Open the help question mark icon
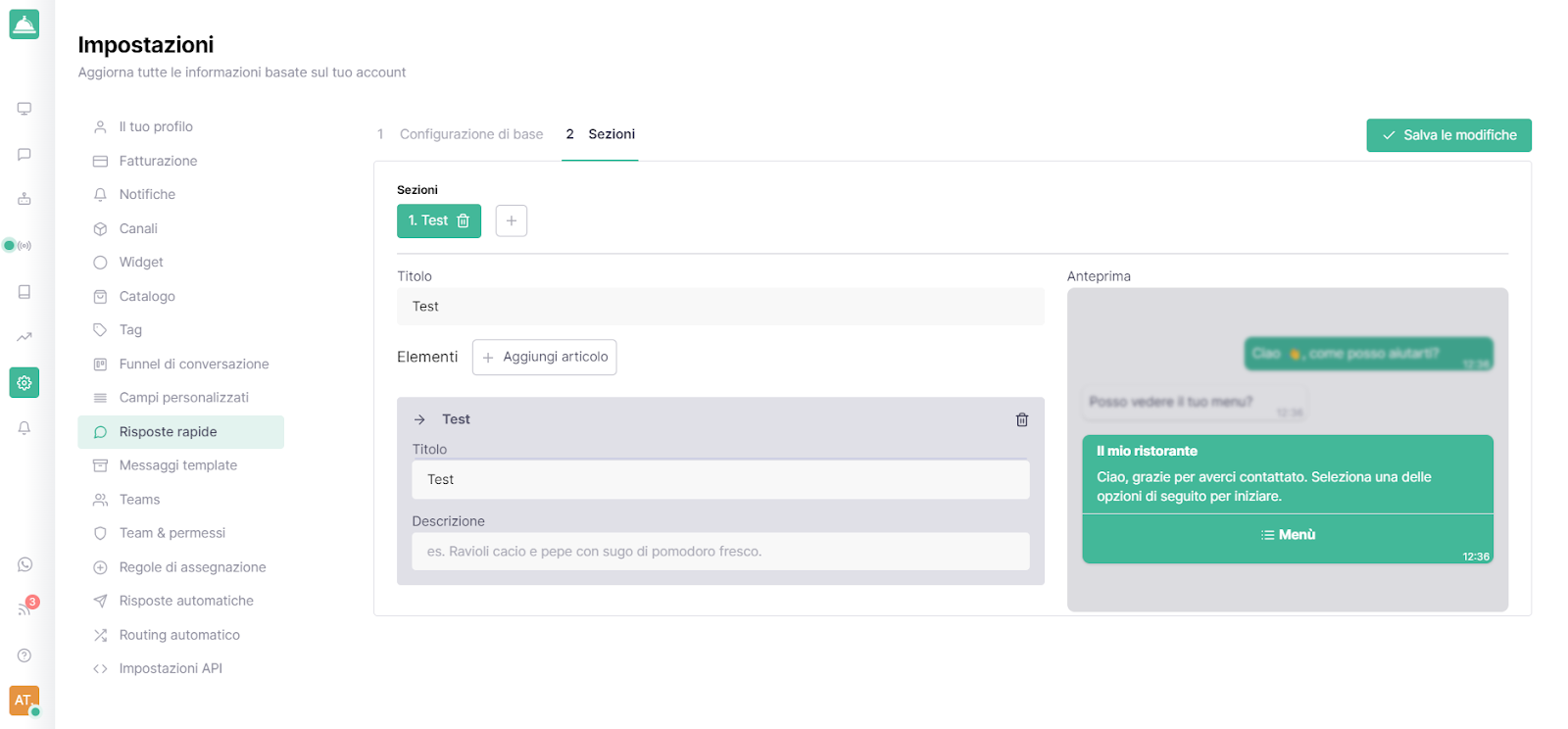This screenshot has height=729, width=1568. [x=24, y=656]
